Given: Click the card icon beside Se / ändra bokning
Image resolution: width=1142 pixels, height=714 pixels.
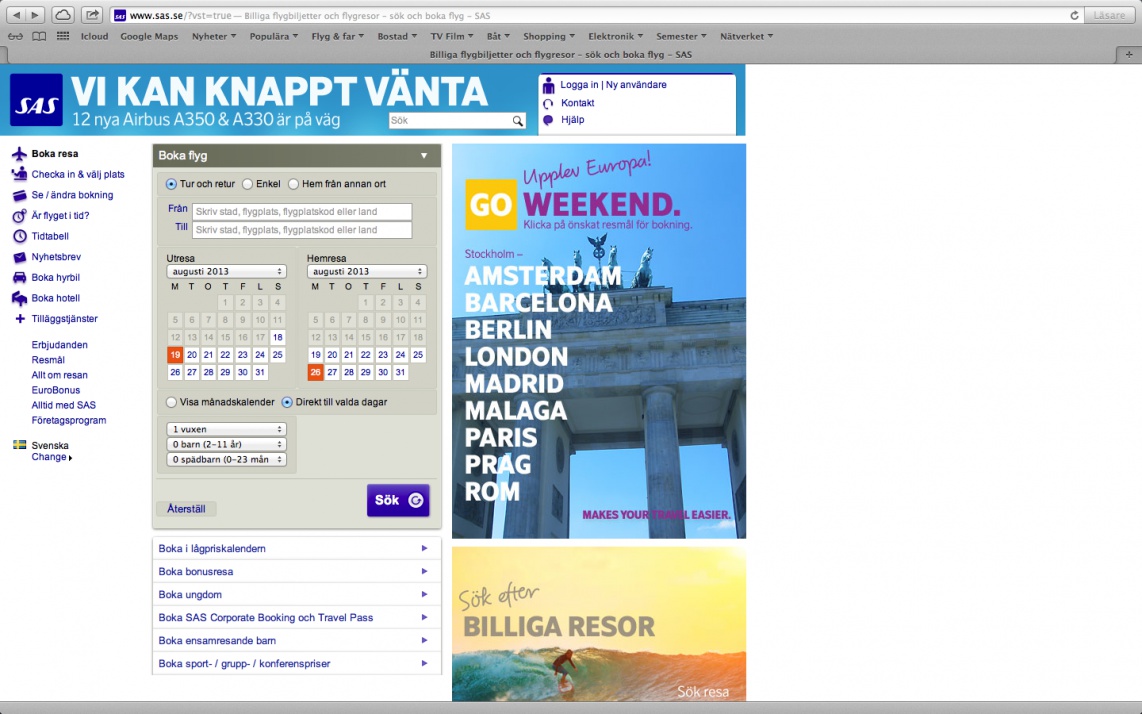Looking at the screenshot, I should pos(19,195).
